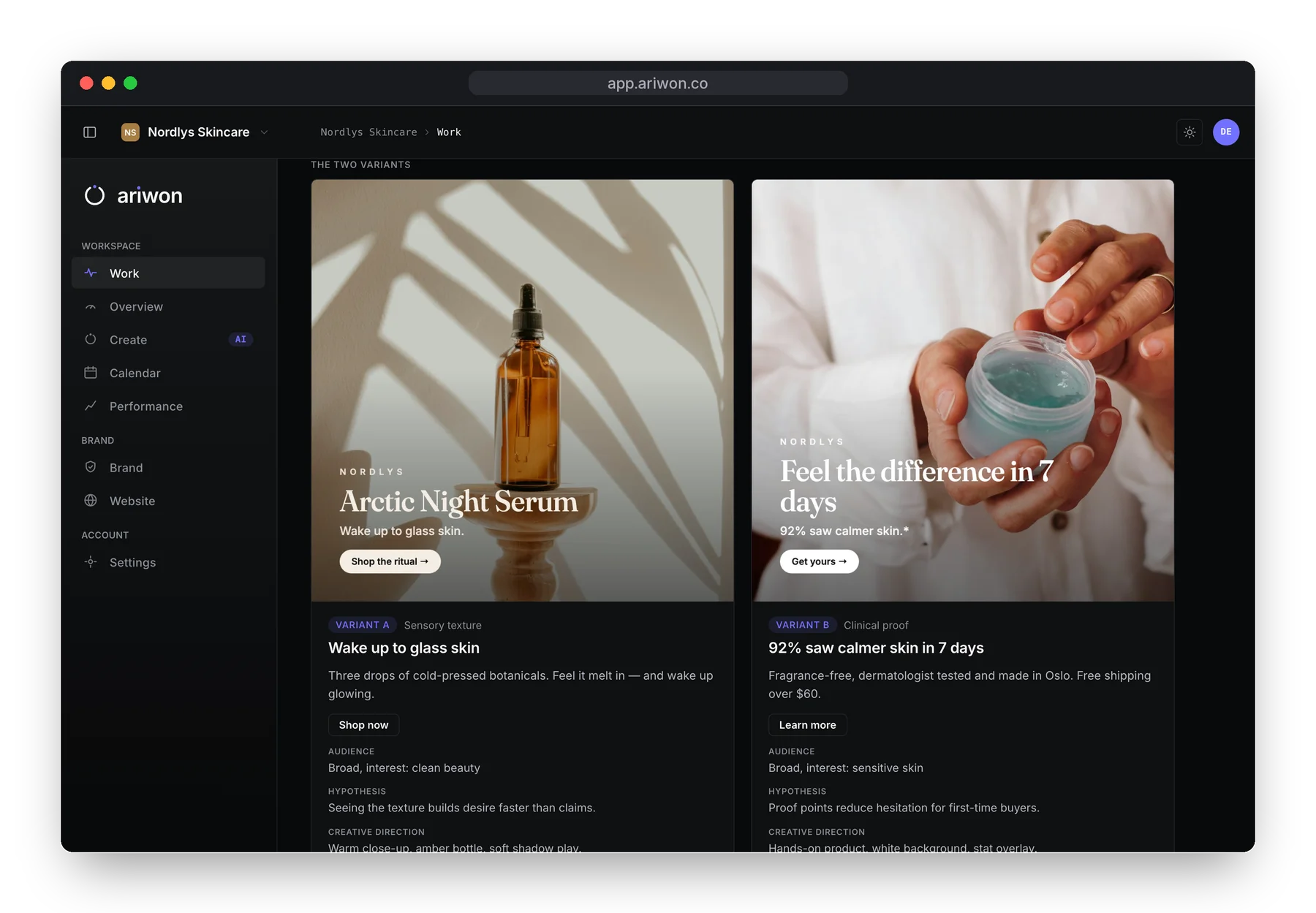The width and height of the screenshot is (1316, 913).
Task: Click the NS workspace avatar badge
Action: pos(130,132)
